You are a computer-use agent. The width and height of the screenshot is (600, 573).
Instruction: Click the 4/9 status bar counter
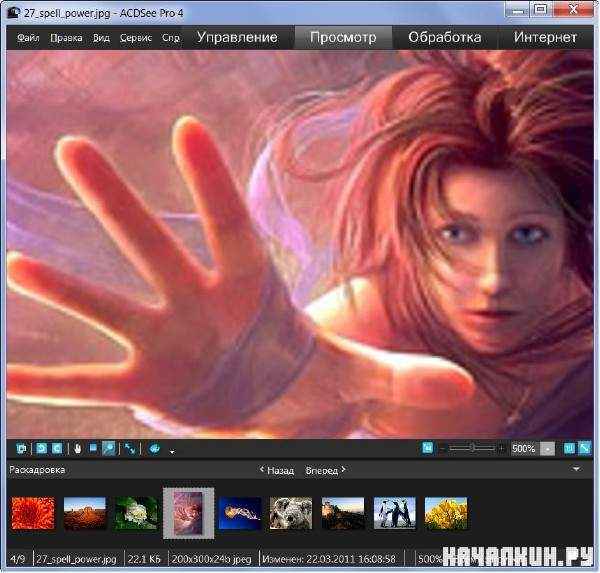pos(18,559)
